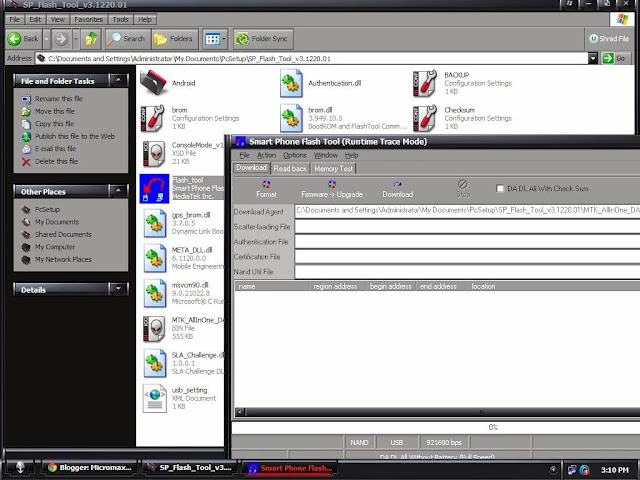Screen dimensions: 640x480
Task: Open PcSetup in Other Places
Action: click(x=47, y=209)
